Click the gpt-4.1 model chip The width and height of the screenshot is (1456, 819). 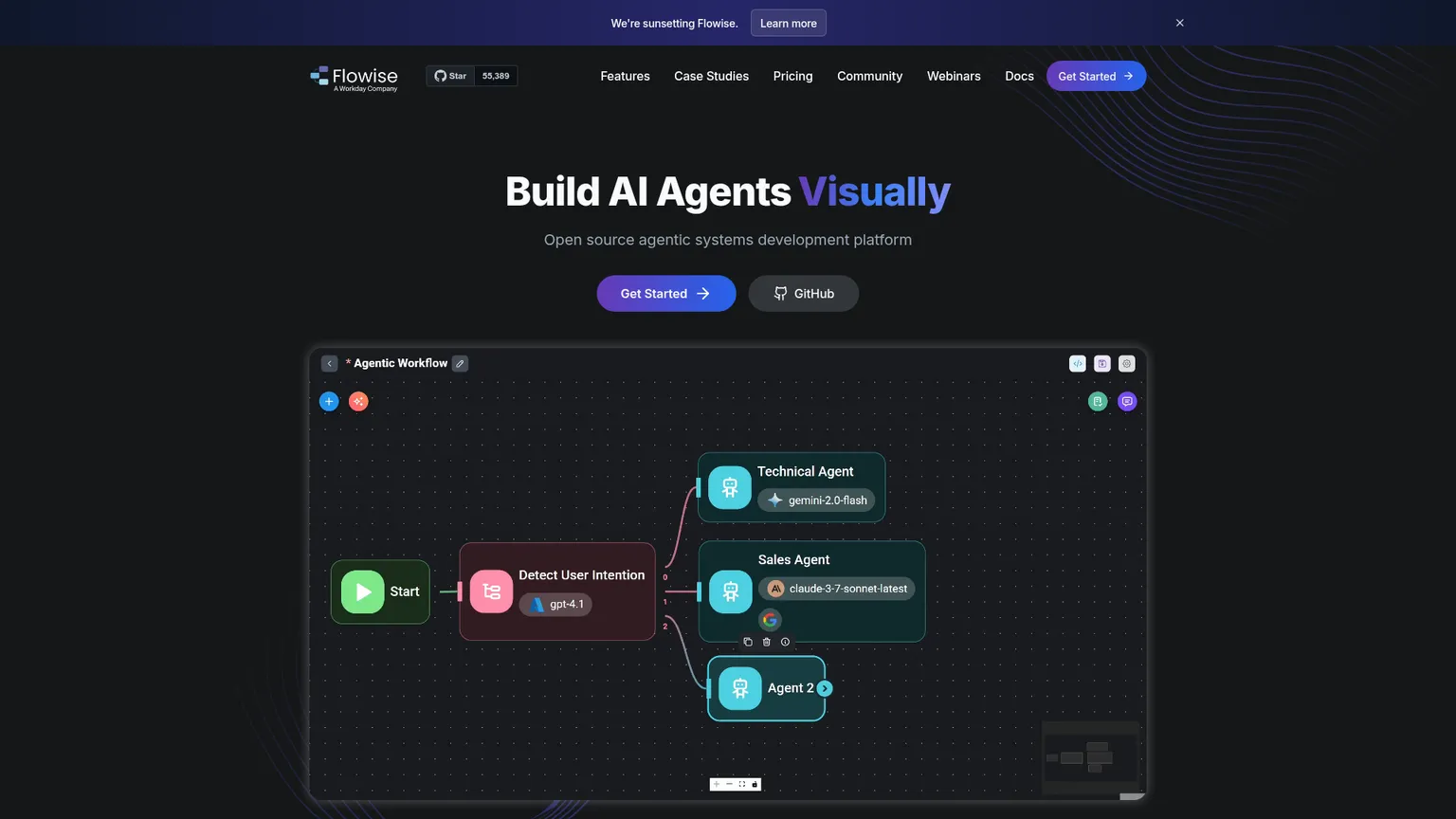(555, 604)
